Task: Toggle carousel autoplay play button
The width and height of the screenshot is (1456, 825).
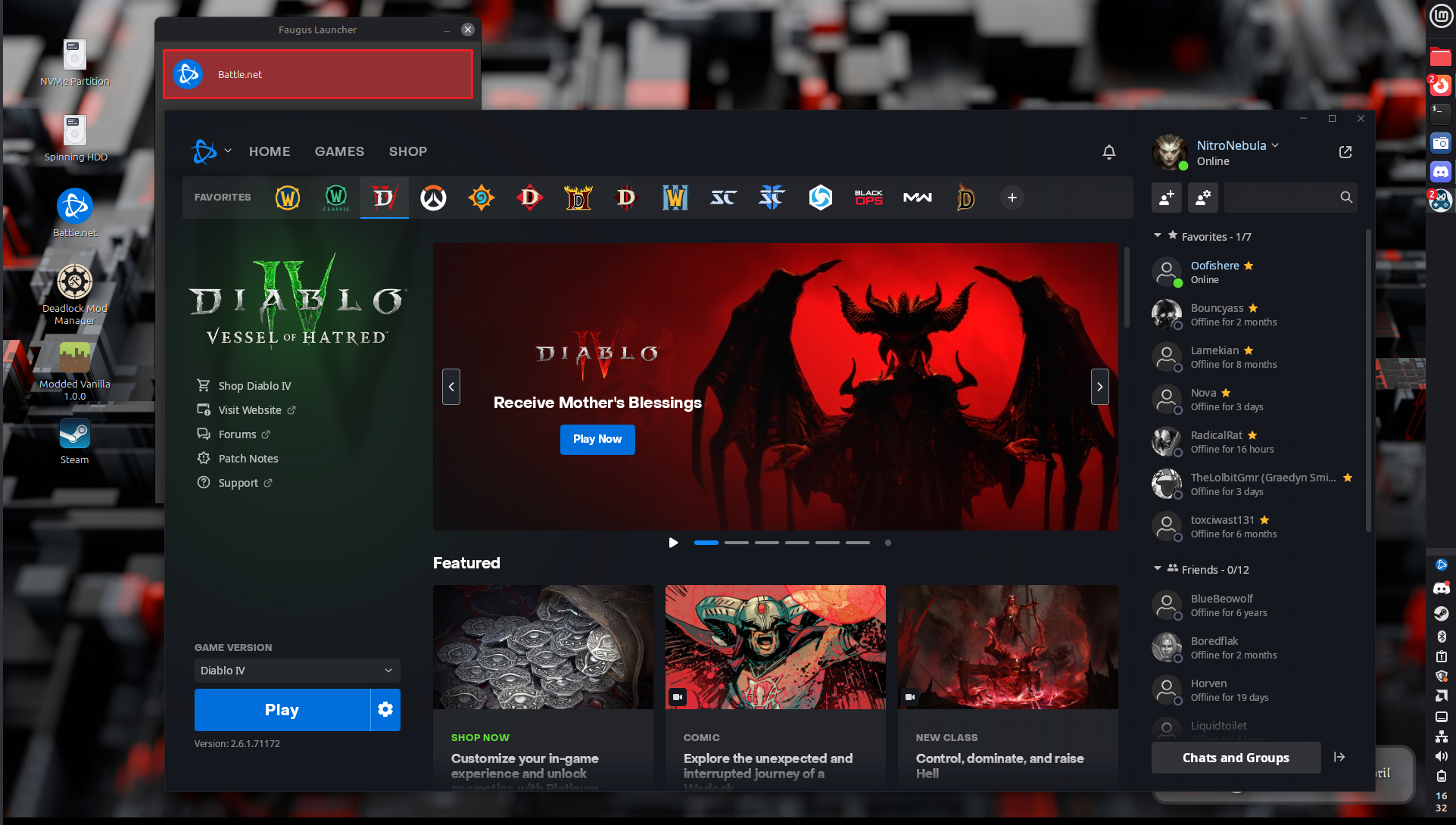Action: pyautogui.click(x=673, y=543)
